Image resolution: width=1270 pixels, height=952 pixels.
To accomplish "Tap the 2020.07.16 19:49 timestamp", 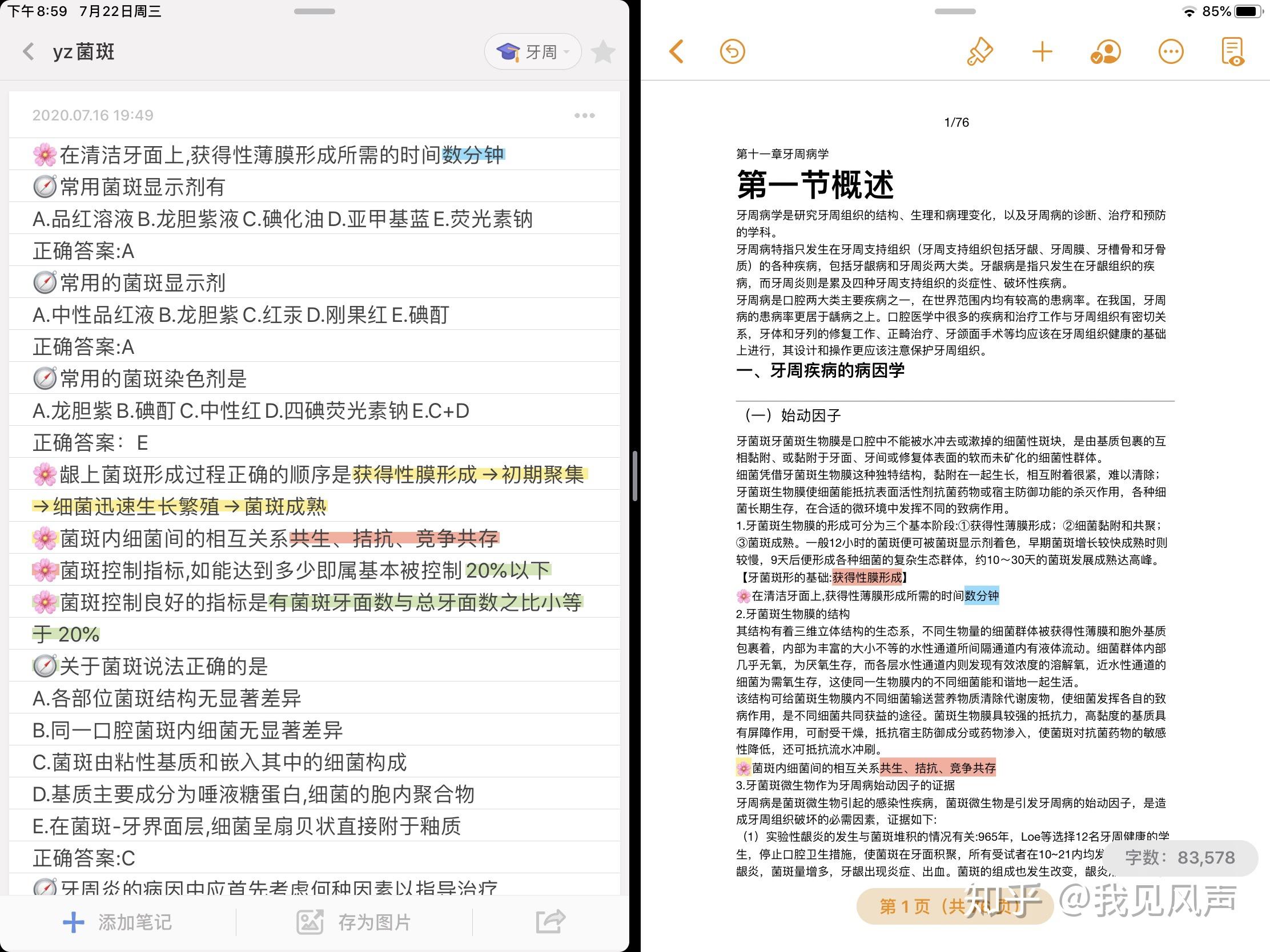I will pos(93,115).
